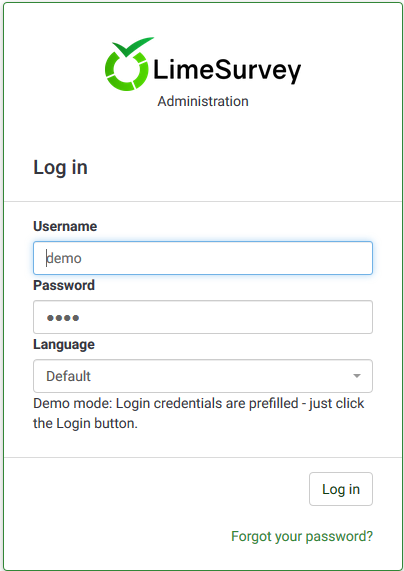Focus the Password input field
This screenshot has width=404, height=571.
coord(203,317)
